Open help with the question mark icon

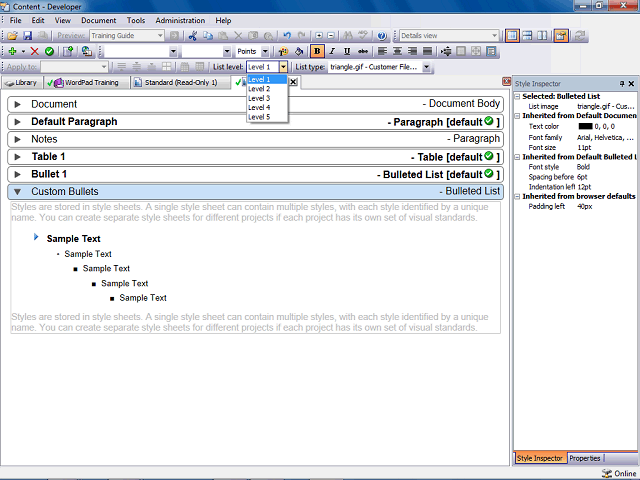pyautogui.click(x=382, y=36)
